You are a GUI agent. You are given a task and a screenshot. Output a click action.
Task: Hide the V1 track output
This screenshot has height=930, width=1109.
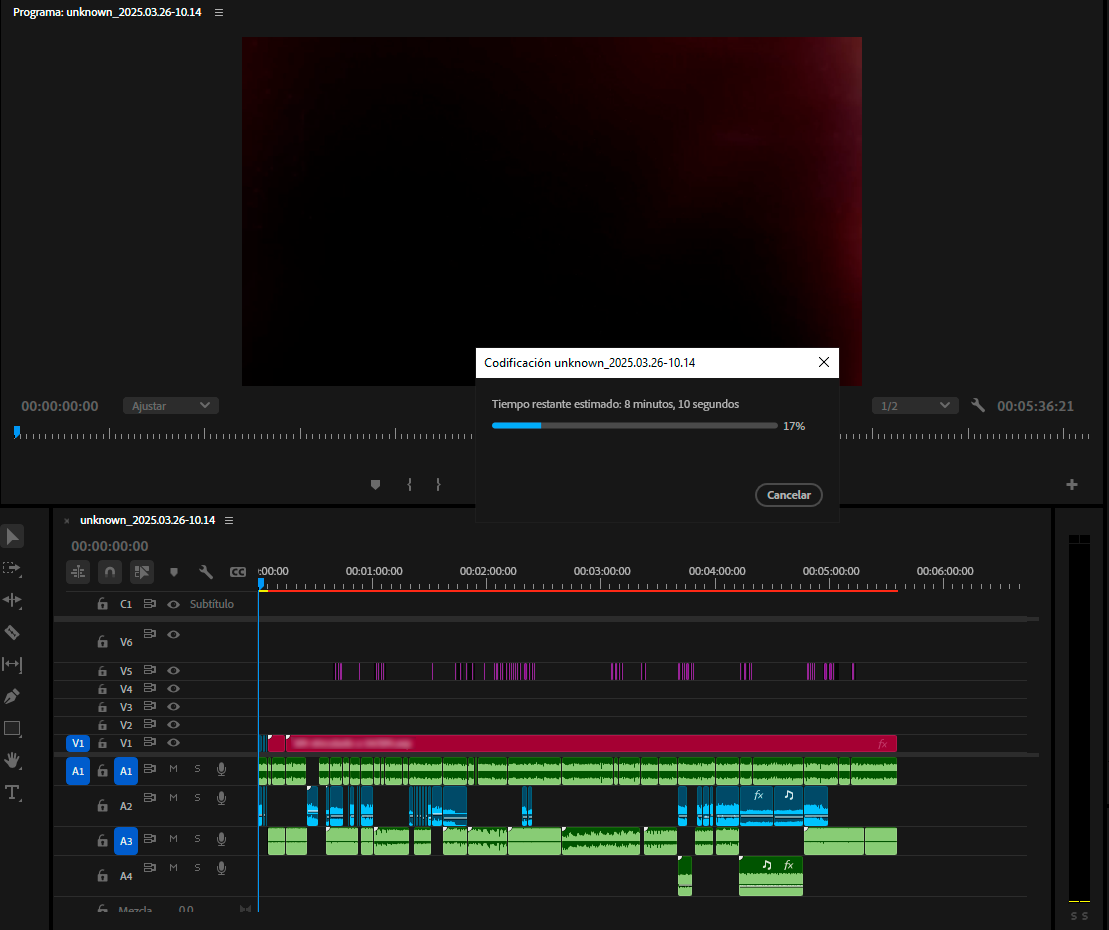click(x=173, y=743)
